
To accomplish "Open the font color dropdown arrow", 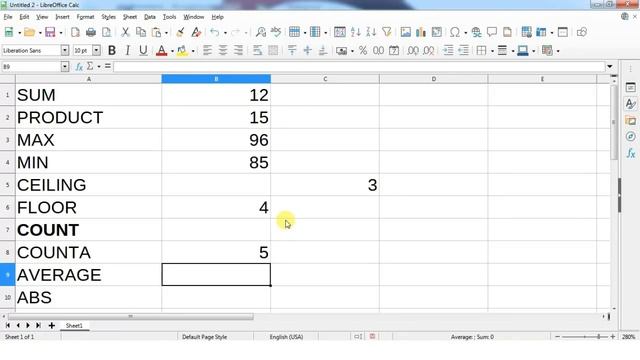I will coord(172,51).
